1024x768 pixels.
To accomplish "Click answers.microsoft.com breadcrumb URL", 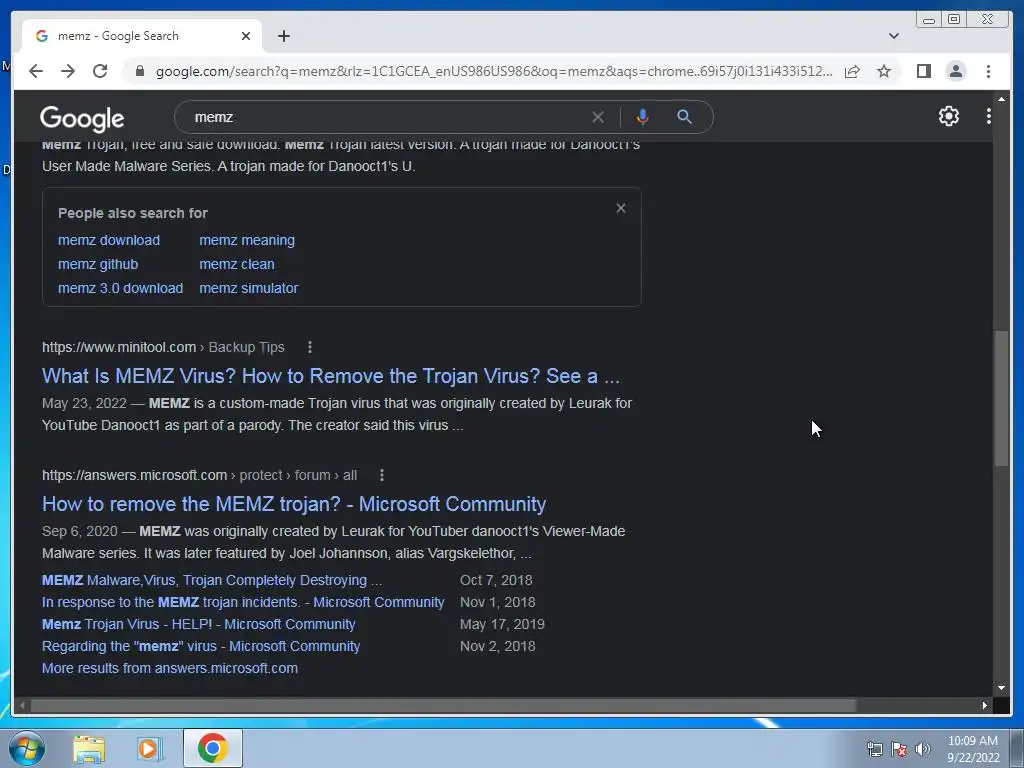I will (199, 475).
